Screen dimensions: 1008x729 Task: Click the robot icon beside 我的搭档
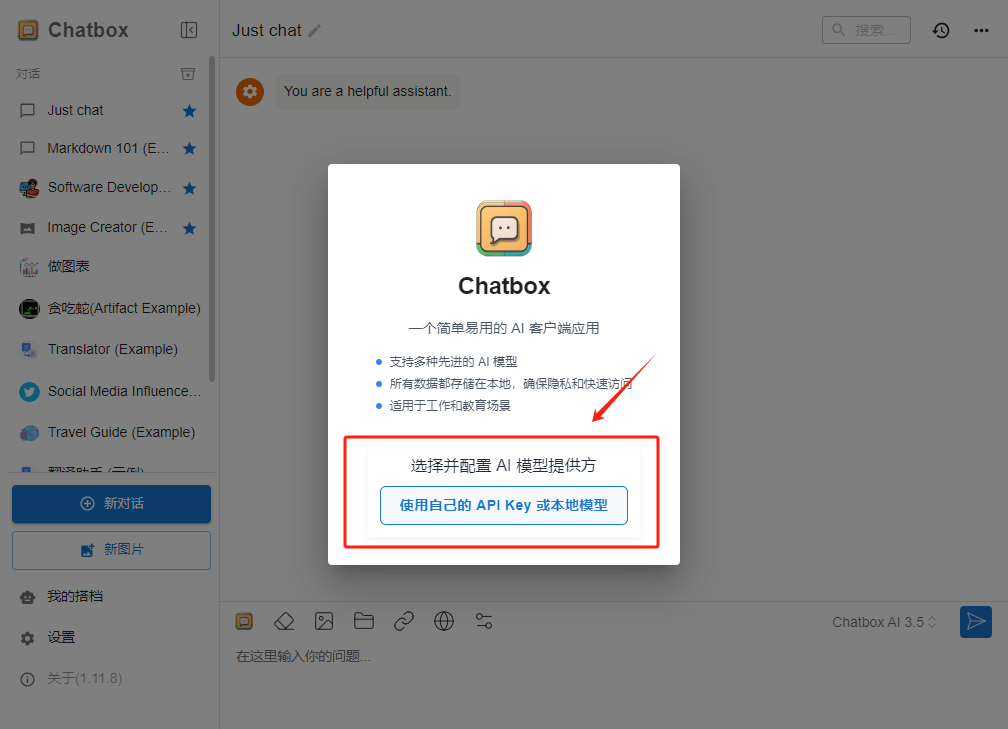[x=28, y=597]
